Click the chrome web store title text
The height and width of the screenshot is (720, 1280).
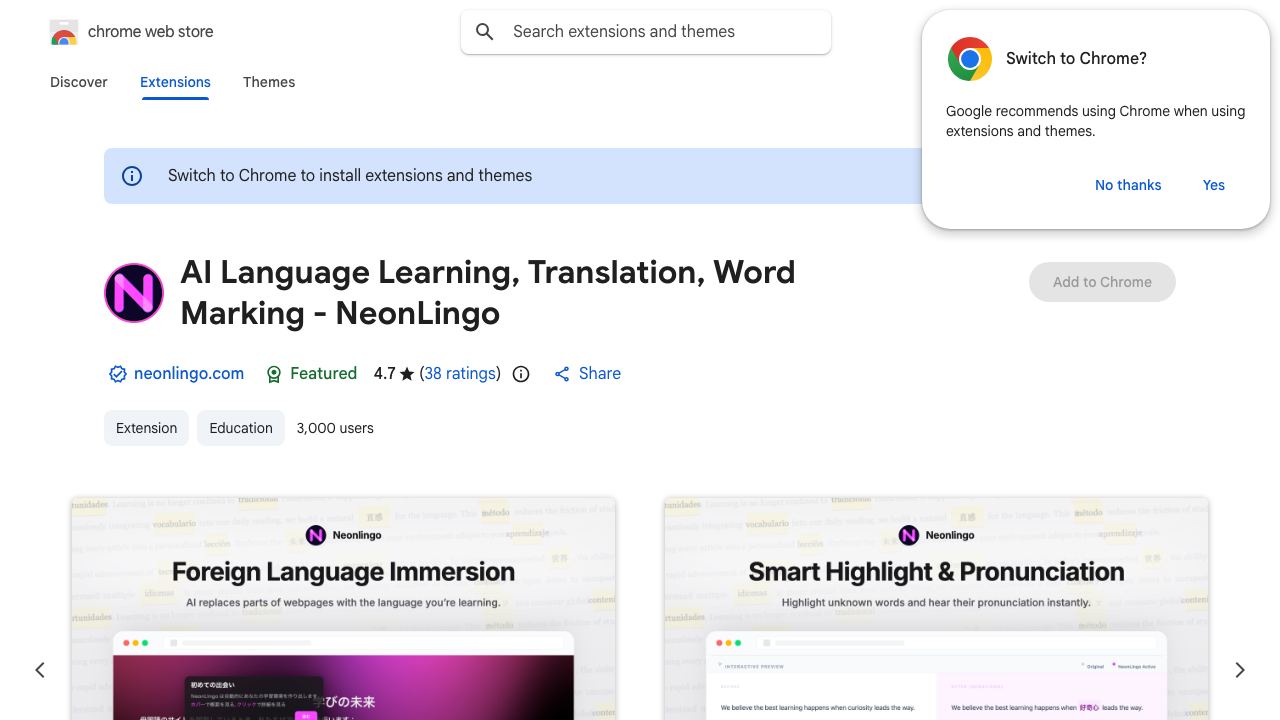pyautogui.click(x=151, y=32)
